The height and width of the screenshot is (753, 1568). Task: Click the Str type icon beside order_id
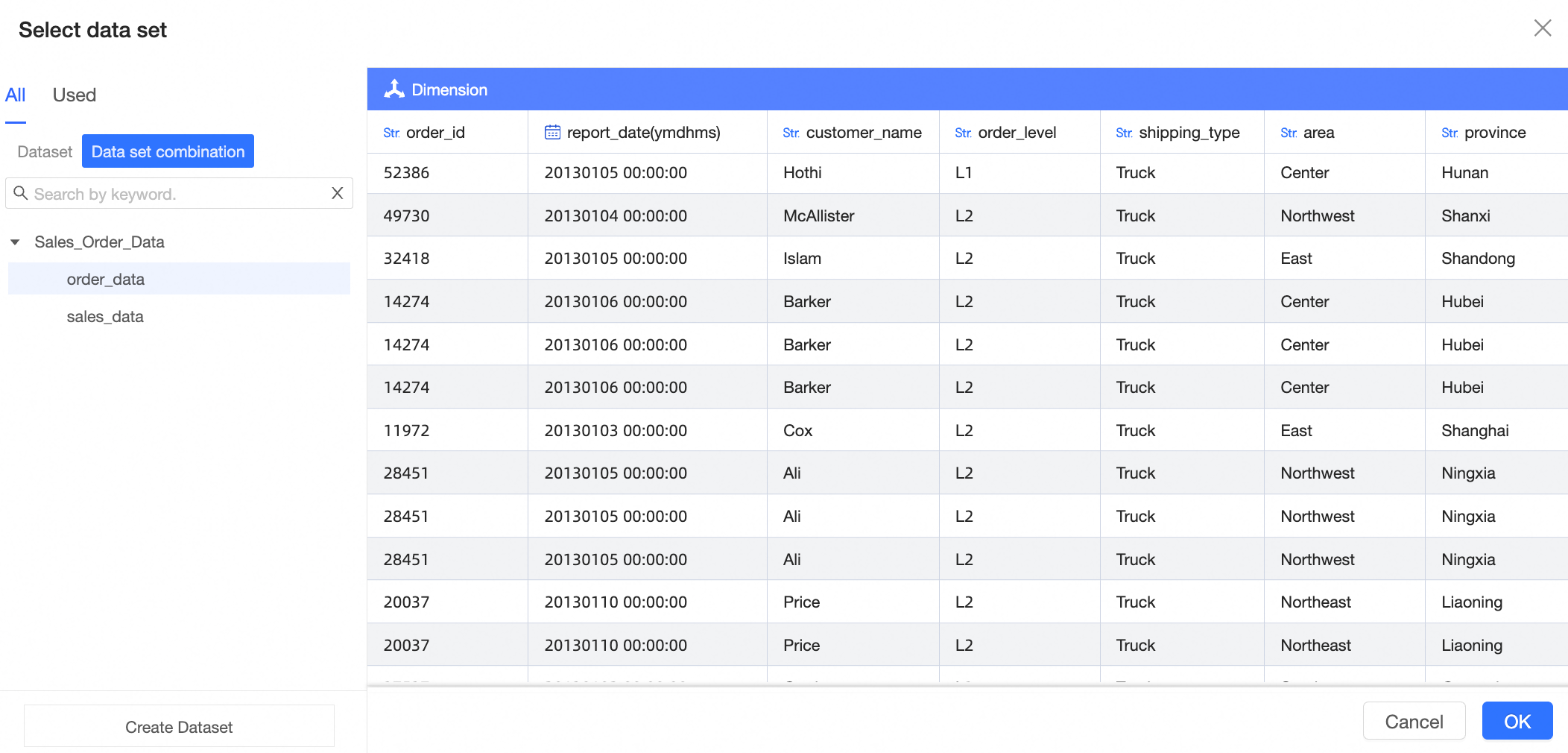tap(391, 133)
